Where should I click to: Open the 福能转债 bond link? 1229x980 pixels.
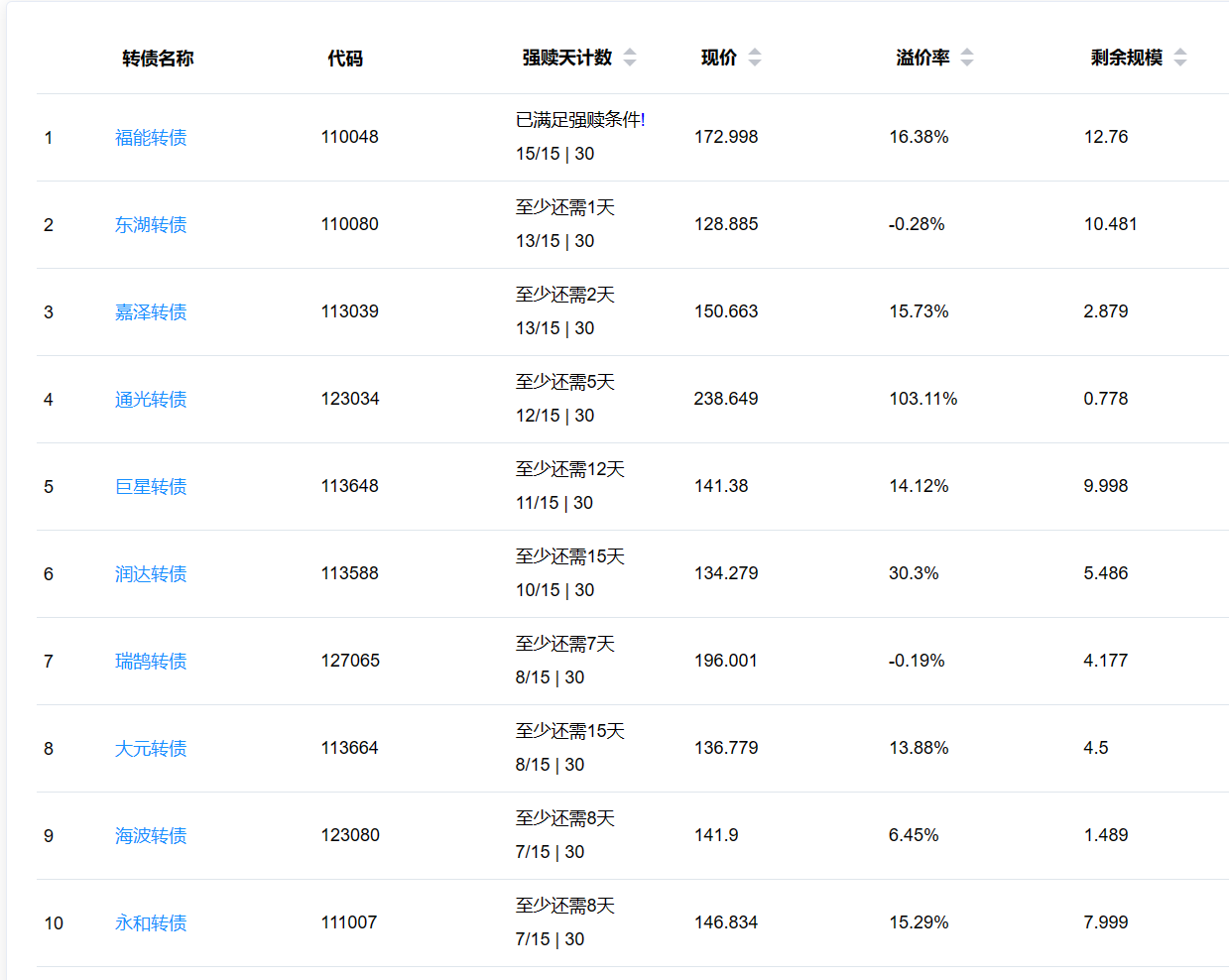151,138
